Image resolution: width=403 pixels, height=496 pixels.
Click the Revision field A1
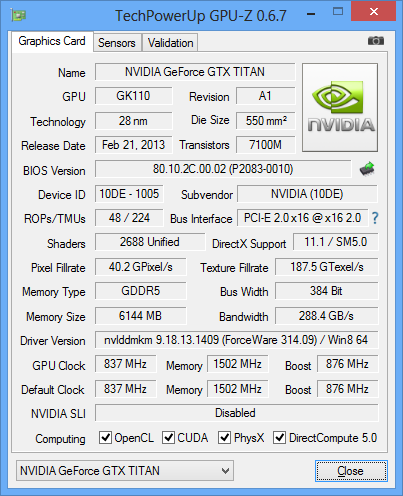266,96
